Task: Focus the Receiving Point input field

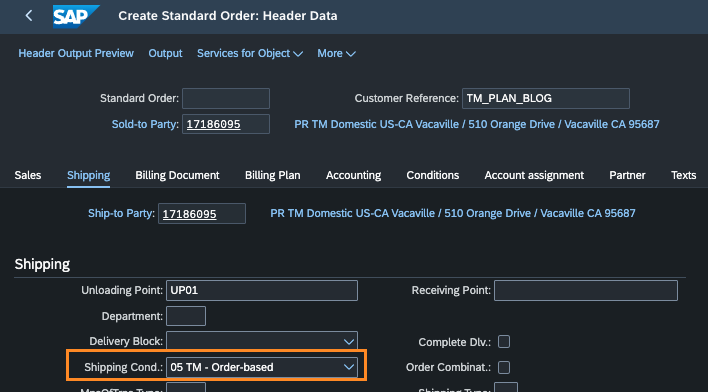Action: coord(586,290)
